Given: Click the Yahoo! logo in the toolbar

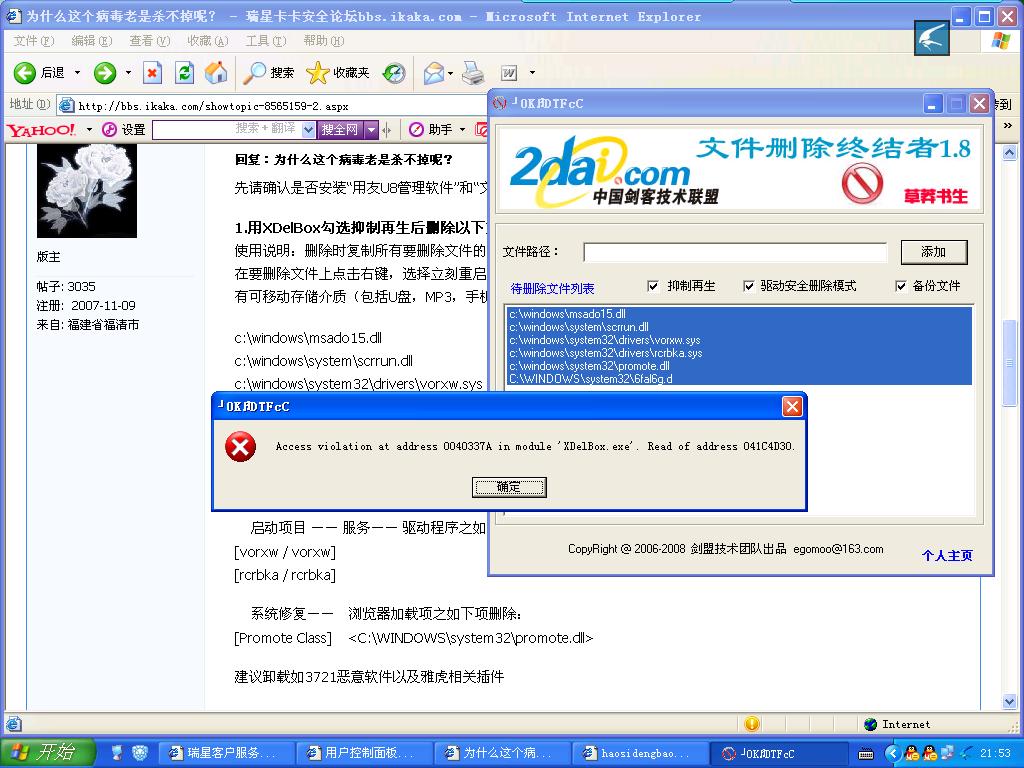Looking at the screenshot, I should pyautogui.click(x=41, y=129).
